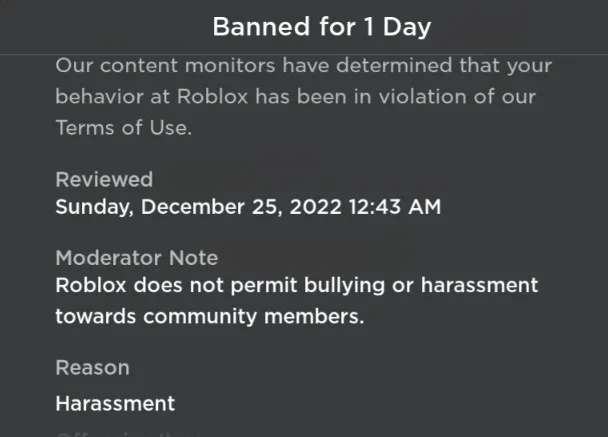The image size is (608, 437).
Task: Select the "Terms of Use" text
Action: pos(122,128)
